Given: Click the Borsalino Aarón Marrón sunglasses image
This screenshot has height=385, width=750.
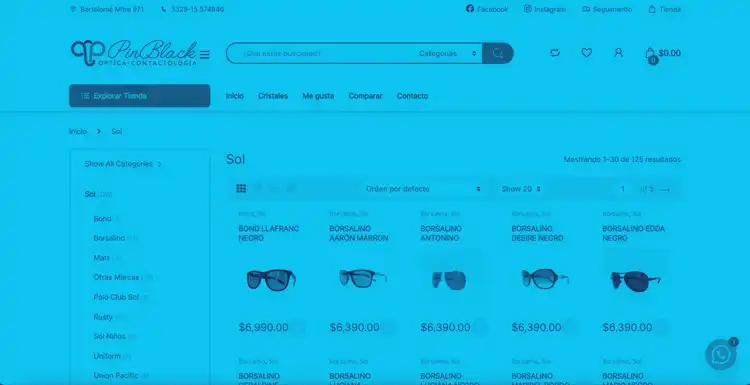Looking at the screenshot, I should pos(363,278).
